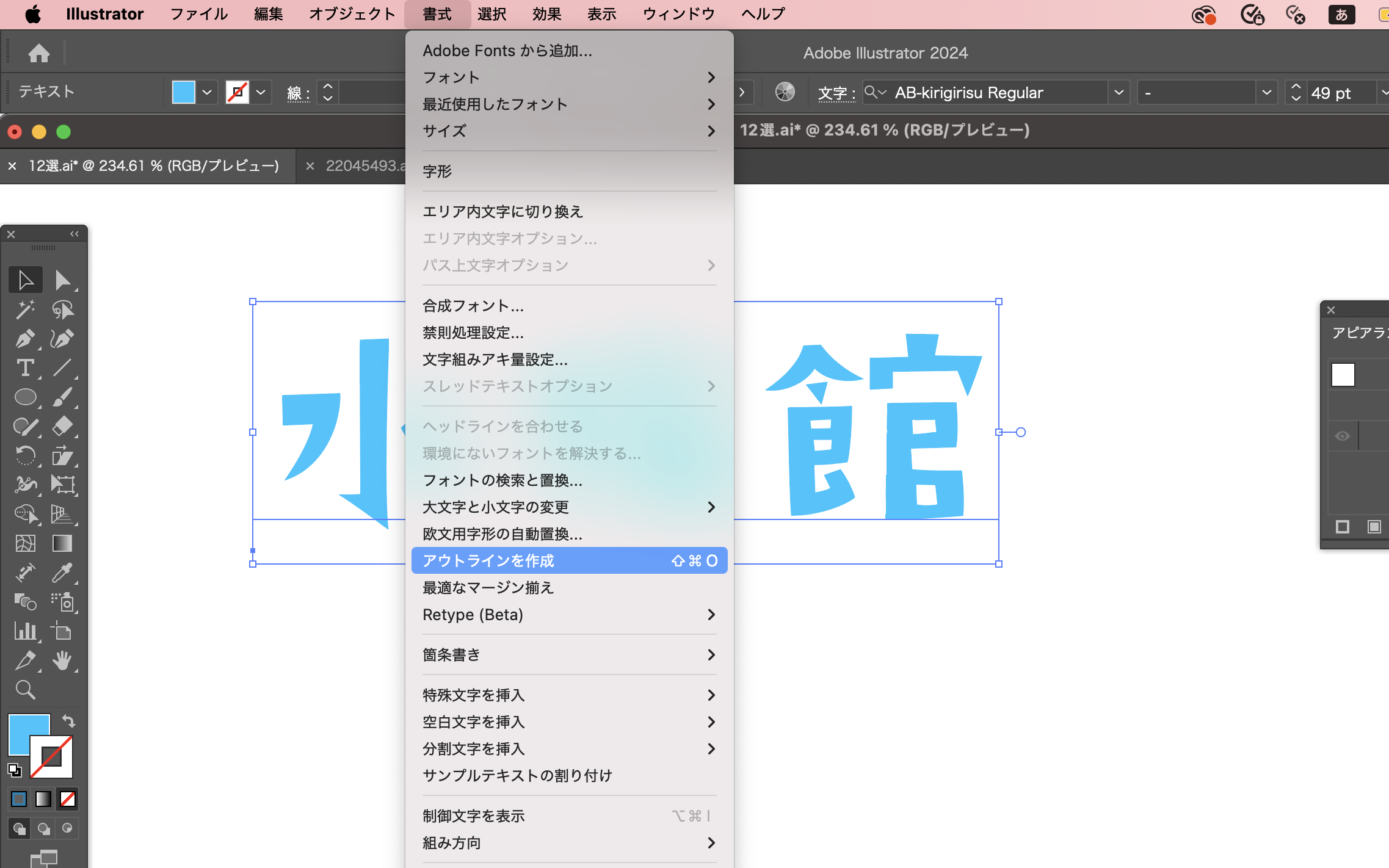Click フォントの検索と置換 menu entry
The image size is (1389, 868).
coord(502,480)
